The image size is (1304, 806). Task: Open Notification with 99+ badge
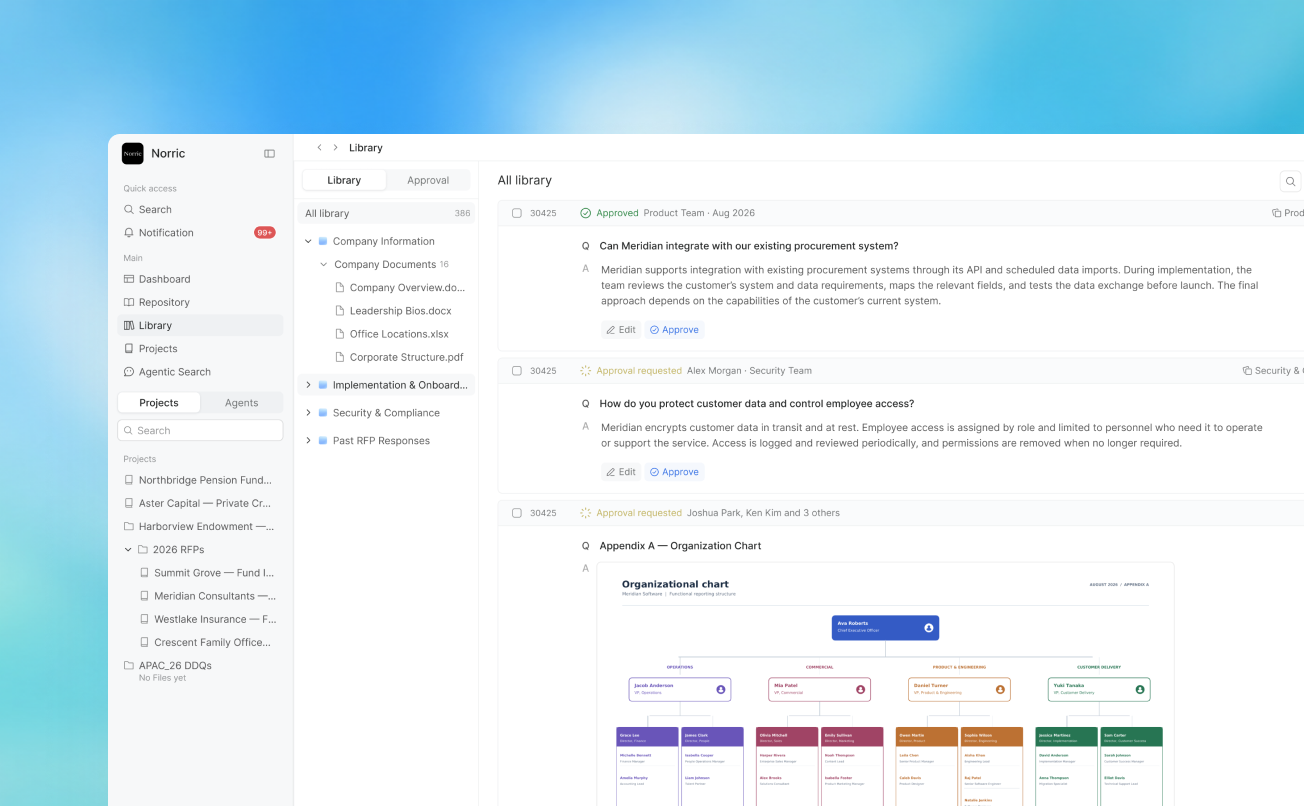pyautogui.click(x=200, y=233)
